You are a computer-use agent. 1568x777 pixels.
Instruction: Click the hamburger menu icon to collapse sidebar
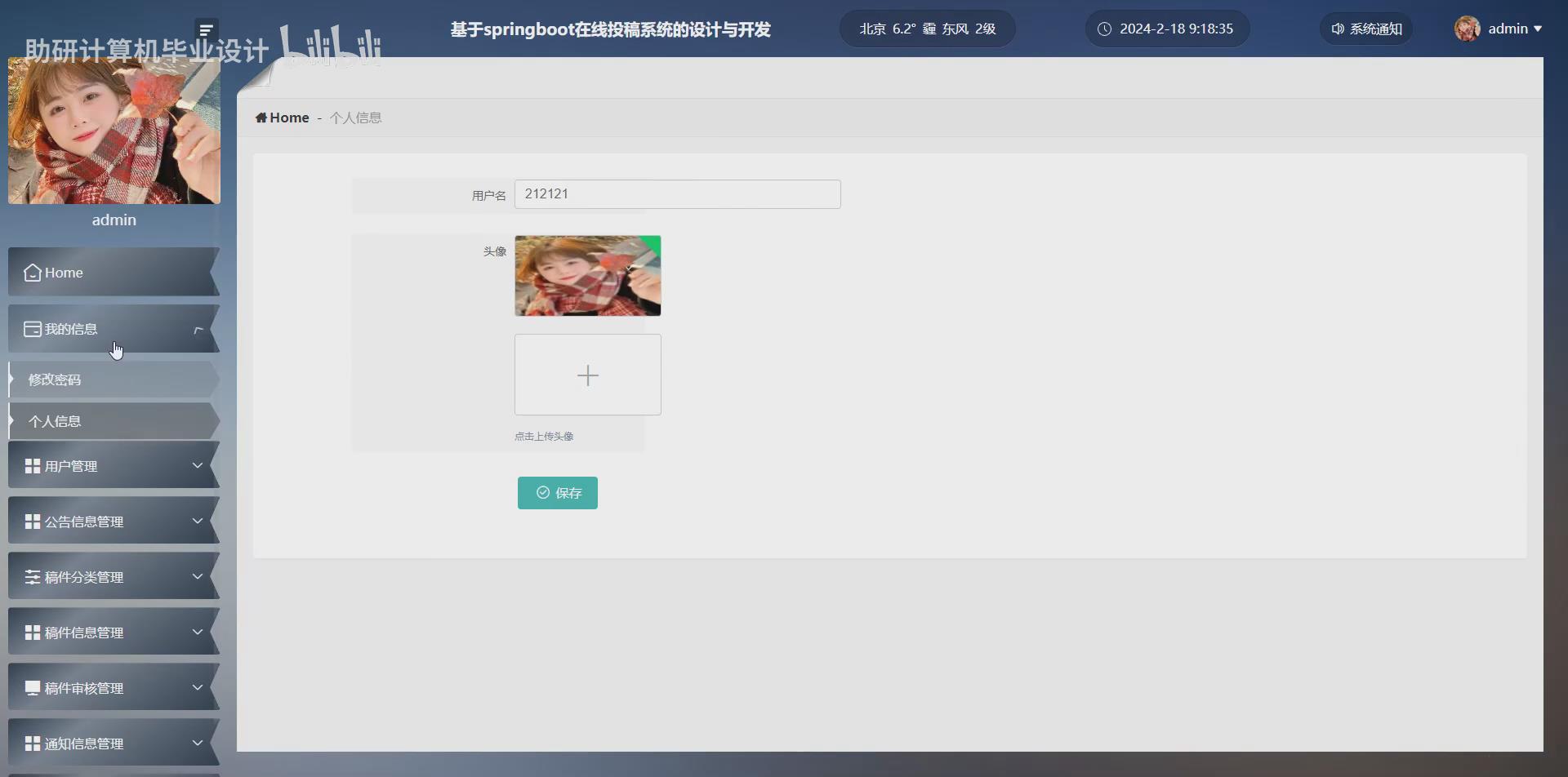206,28
